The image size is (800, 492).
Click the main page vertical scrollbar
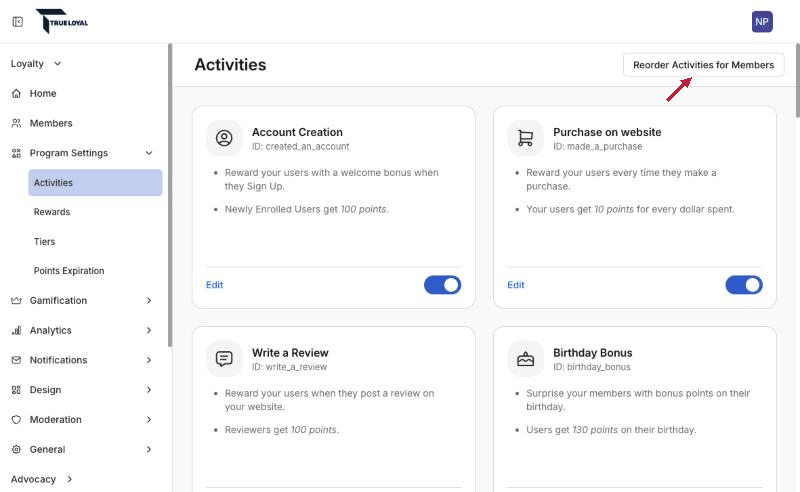[797, 81]
